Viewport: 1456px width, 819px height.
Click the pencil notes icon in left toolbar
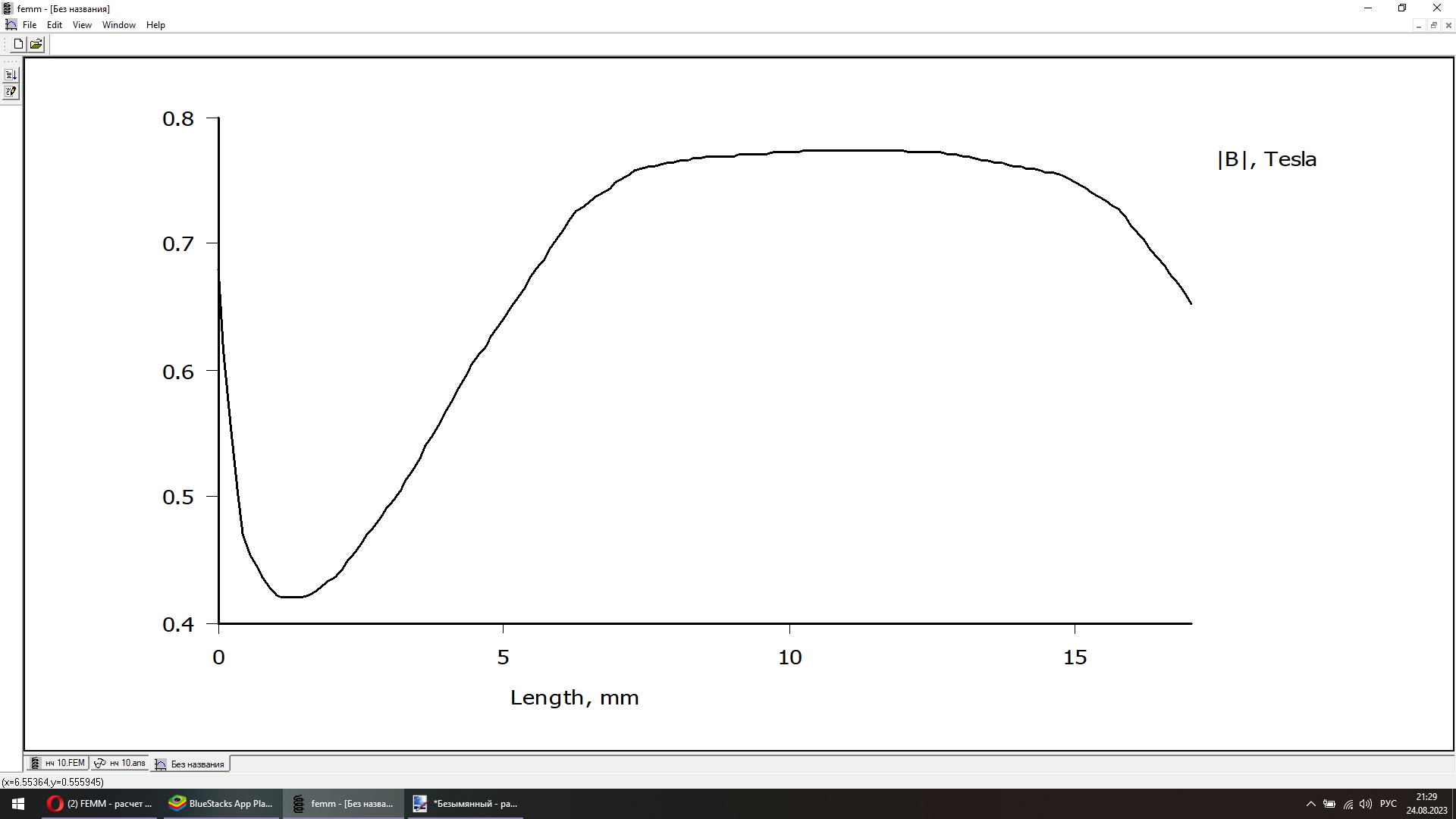(x=11, y=92)
